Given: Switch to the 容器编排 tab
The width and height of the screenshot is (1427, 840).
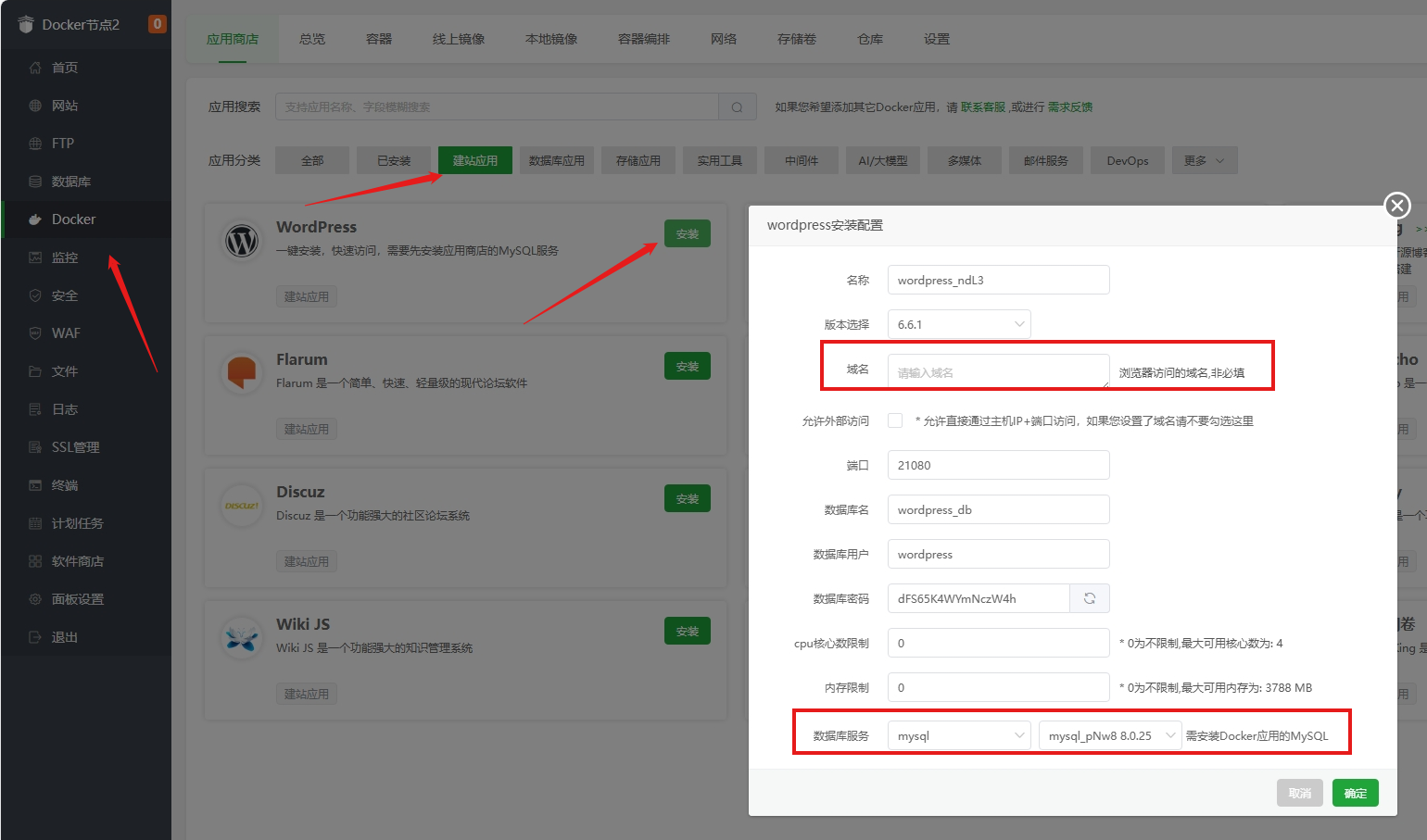Looking at the screenshot, I should (x=644, y=39).
